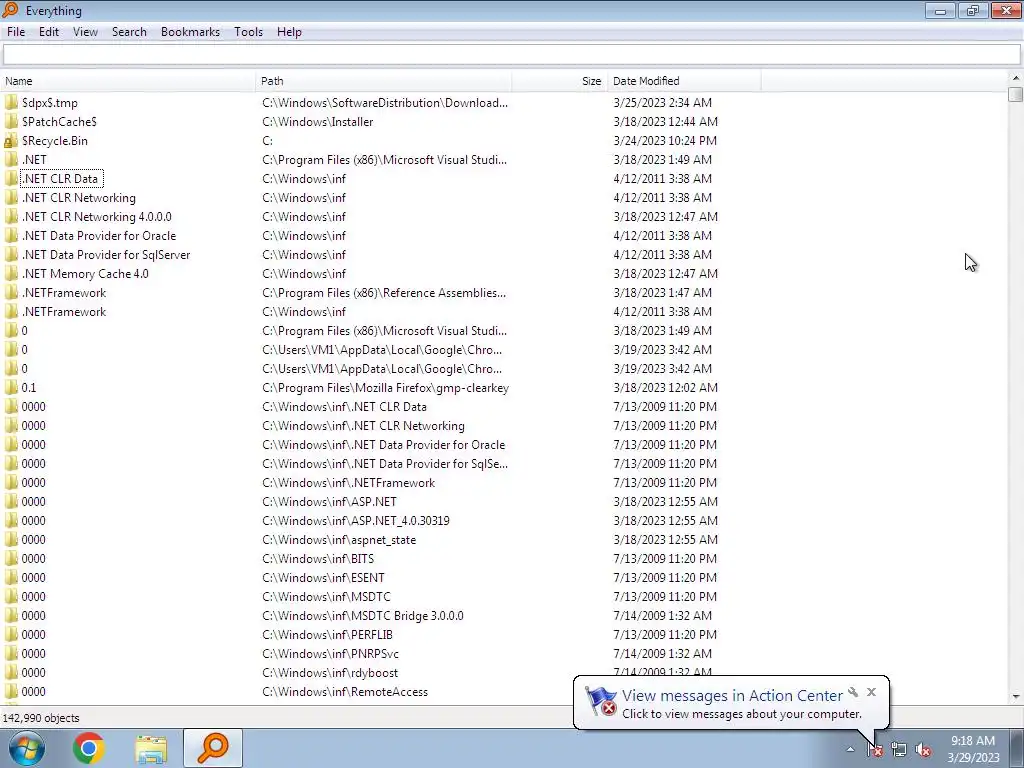Open the View menu
Screen dimensions: 1024x768
coord(85,32)
